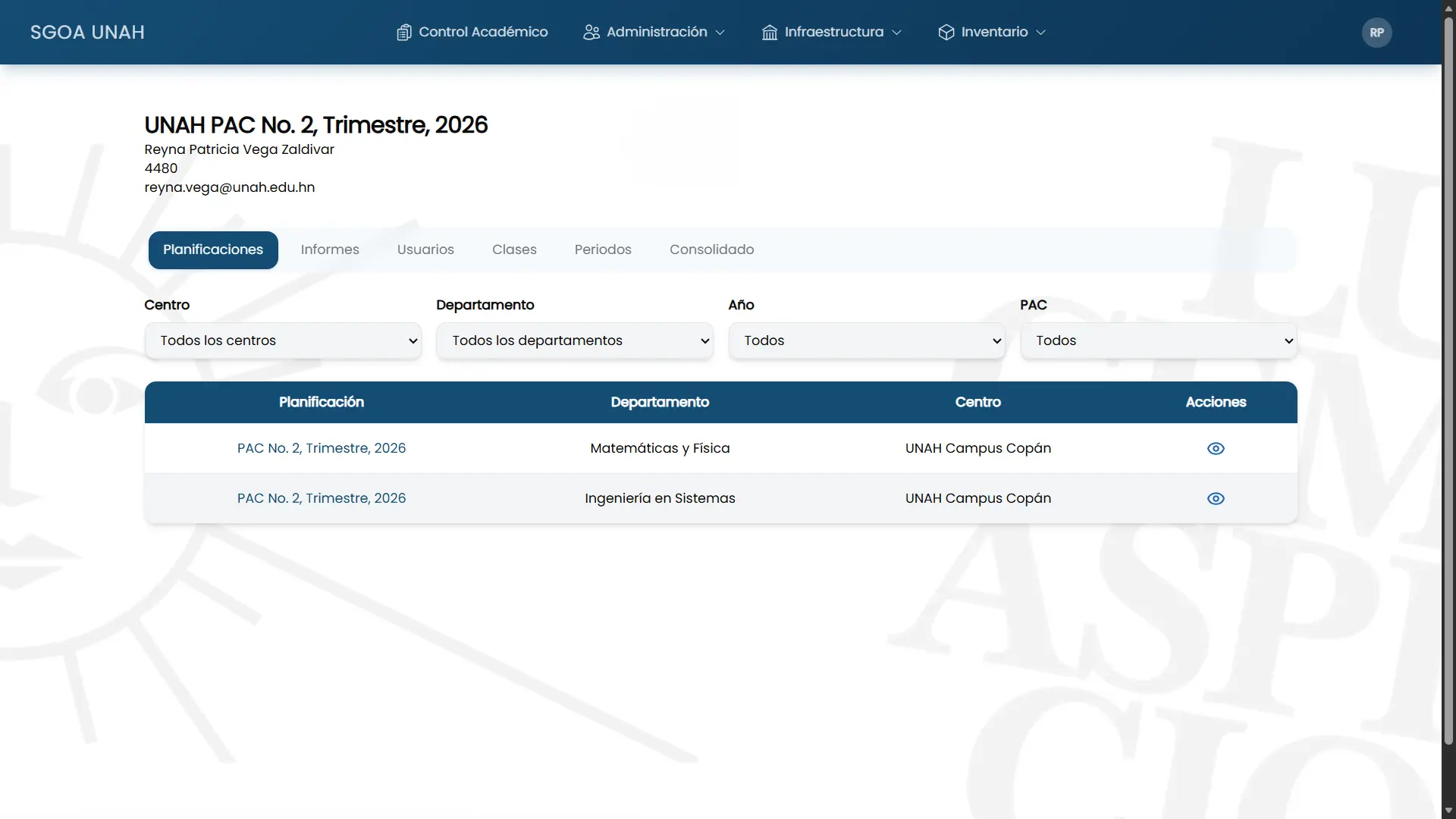The image size is (1456, 819).
Task: Open the Inventario navbar menu
Action: 992,33
